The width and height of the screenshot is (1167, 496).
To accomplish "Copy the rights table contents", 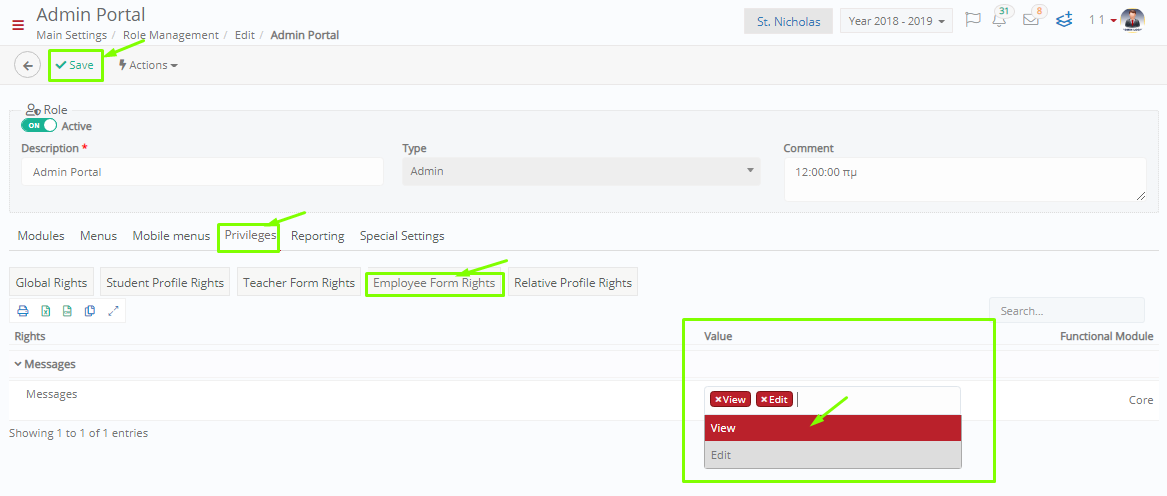I will point(90,311).
